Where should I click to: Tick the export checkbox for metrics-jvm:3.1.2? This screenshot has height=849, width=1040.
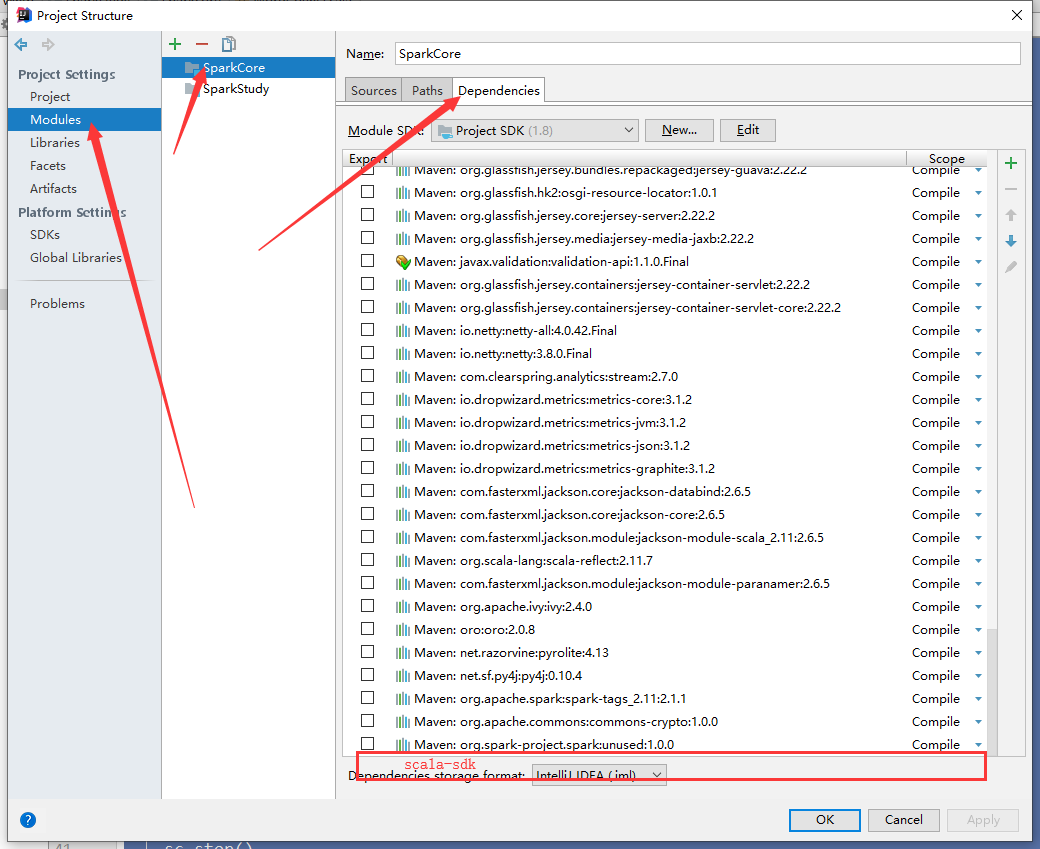(x=367, y=422)
